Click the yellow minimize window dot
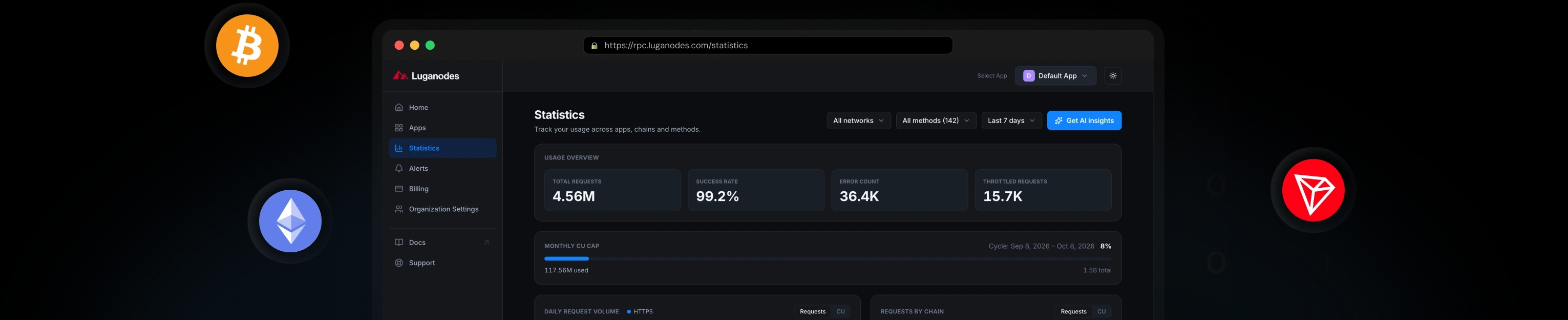The width and height of the screenshot is (1568, 320). click(414, 45)
